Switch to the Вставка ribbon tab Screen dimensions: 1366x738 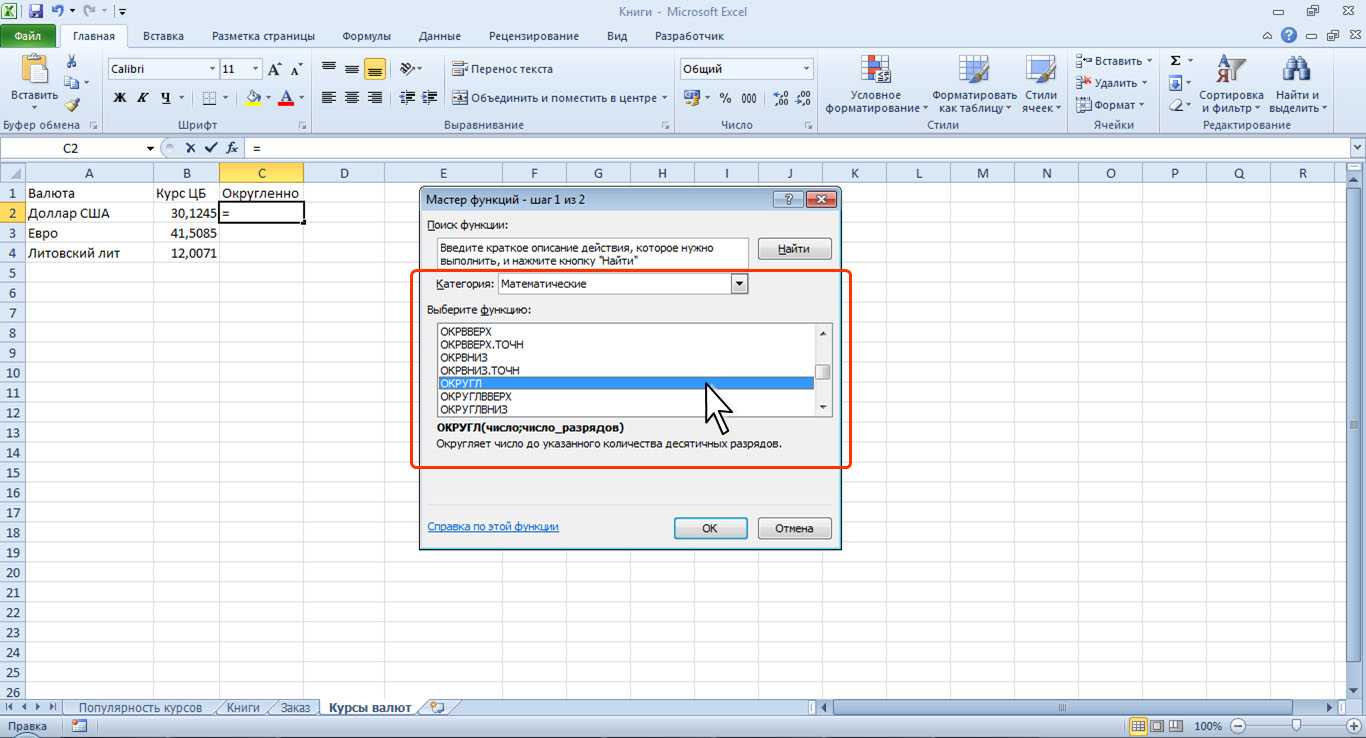point(163,36)
